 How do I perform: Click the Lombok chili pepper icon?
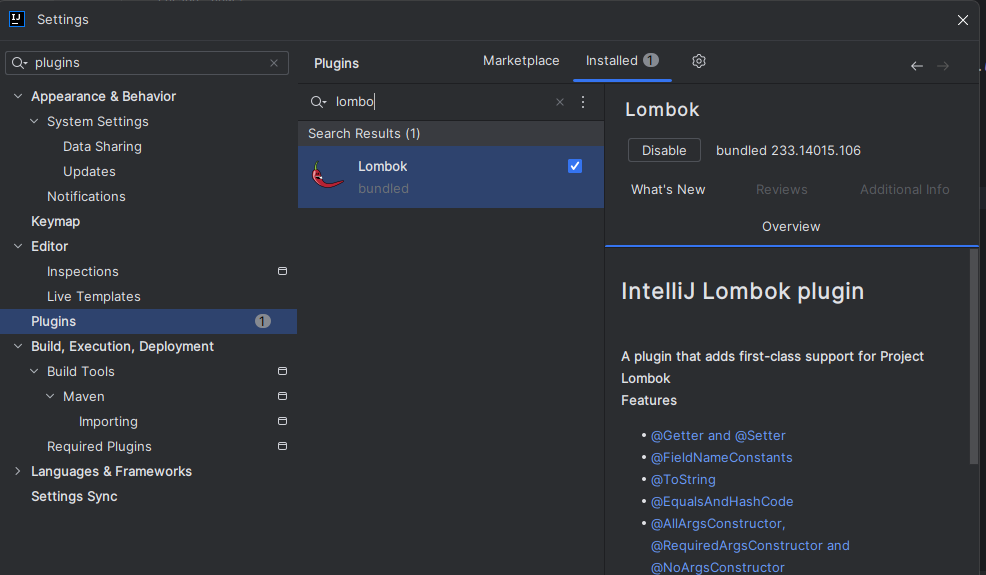click(327, 176)
